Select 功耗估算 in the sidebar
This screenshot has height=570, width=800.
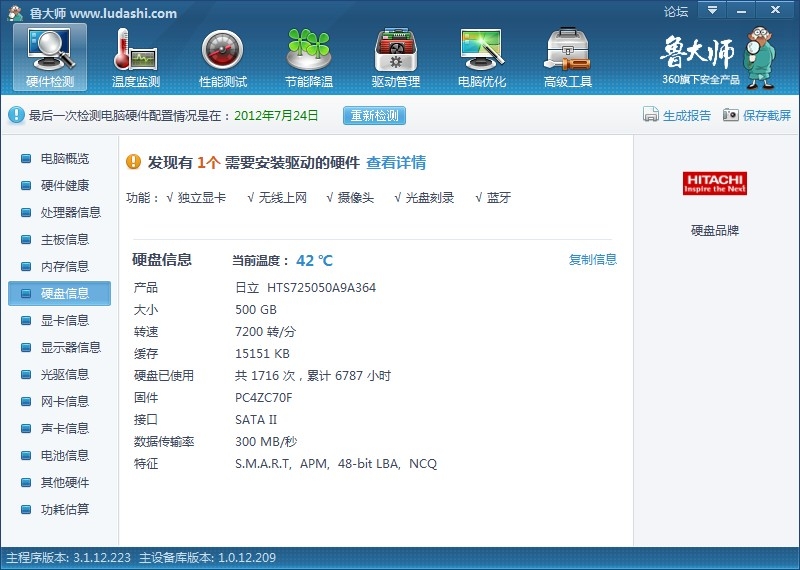tap(64, 510)
